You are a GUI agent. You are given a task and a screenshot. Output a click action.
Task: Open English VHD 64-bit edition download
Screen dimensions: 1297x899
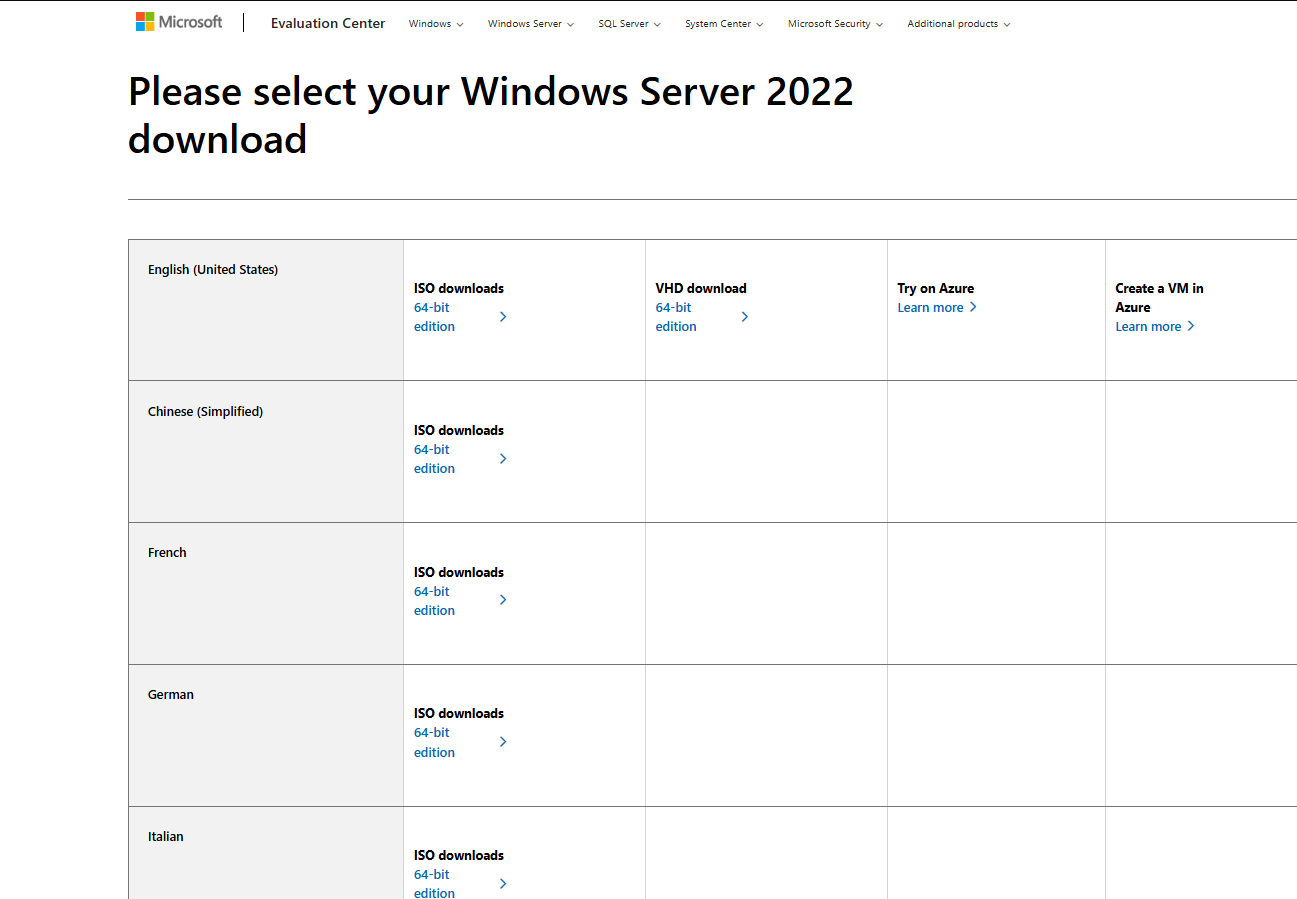(676, 317)
